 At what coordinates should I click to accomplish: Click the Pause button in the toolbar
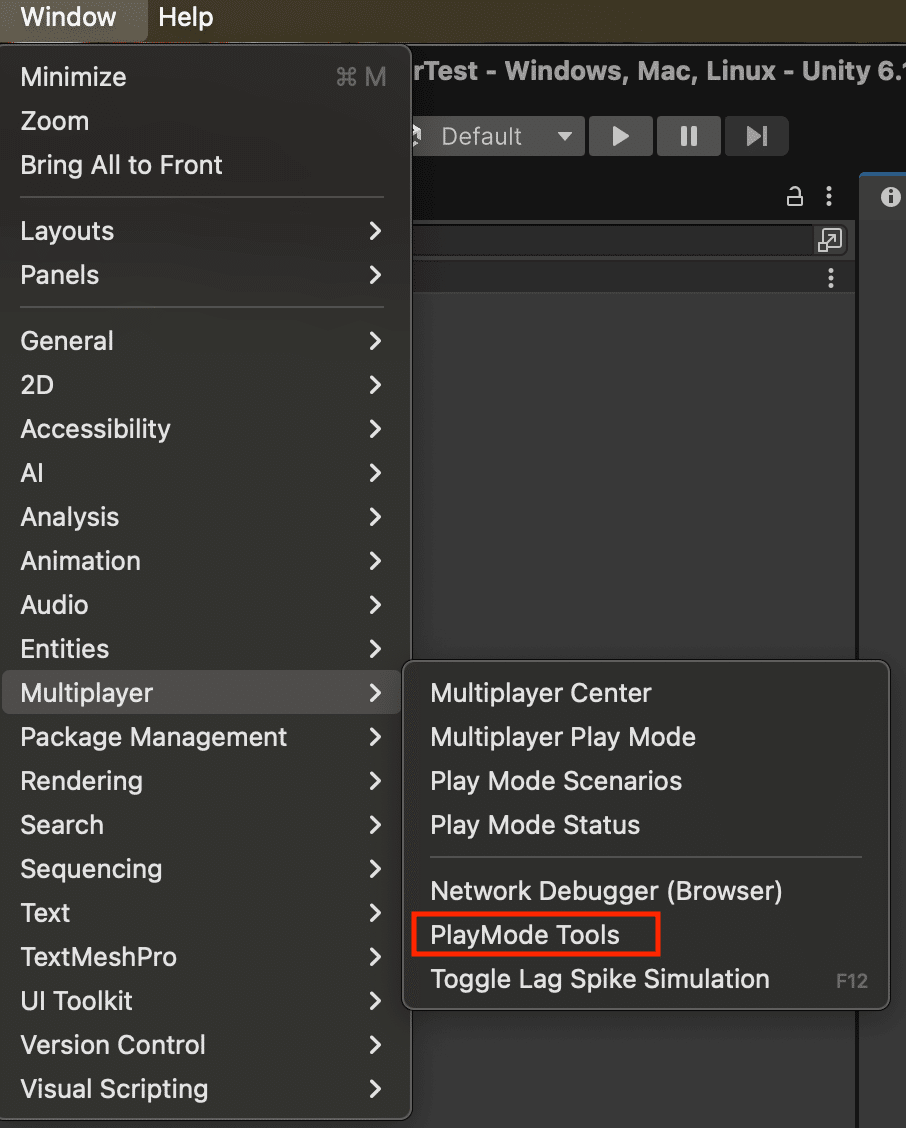(688, 136)
